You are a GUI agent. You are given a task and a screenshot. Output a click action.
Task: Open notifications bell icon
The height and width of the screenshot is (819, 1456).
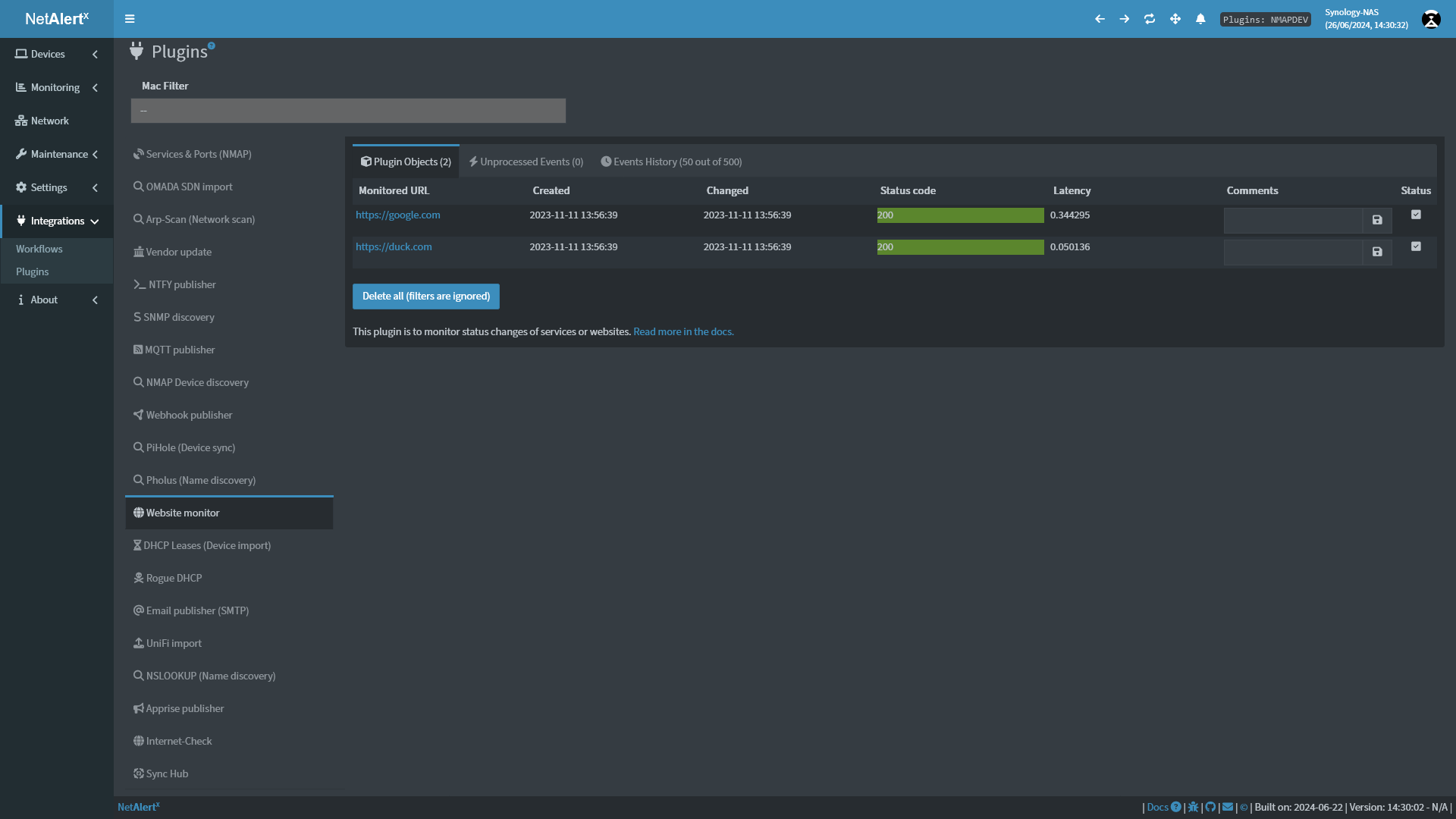click(1200, 19)
